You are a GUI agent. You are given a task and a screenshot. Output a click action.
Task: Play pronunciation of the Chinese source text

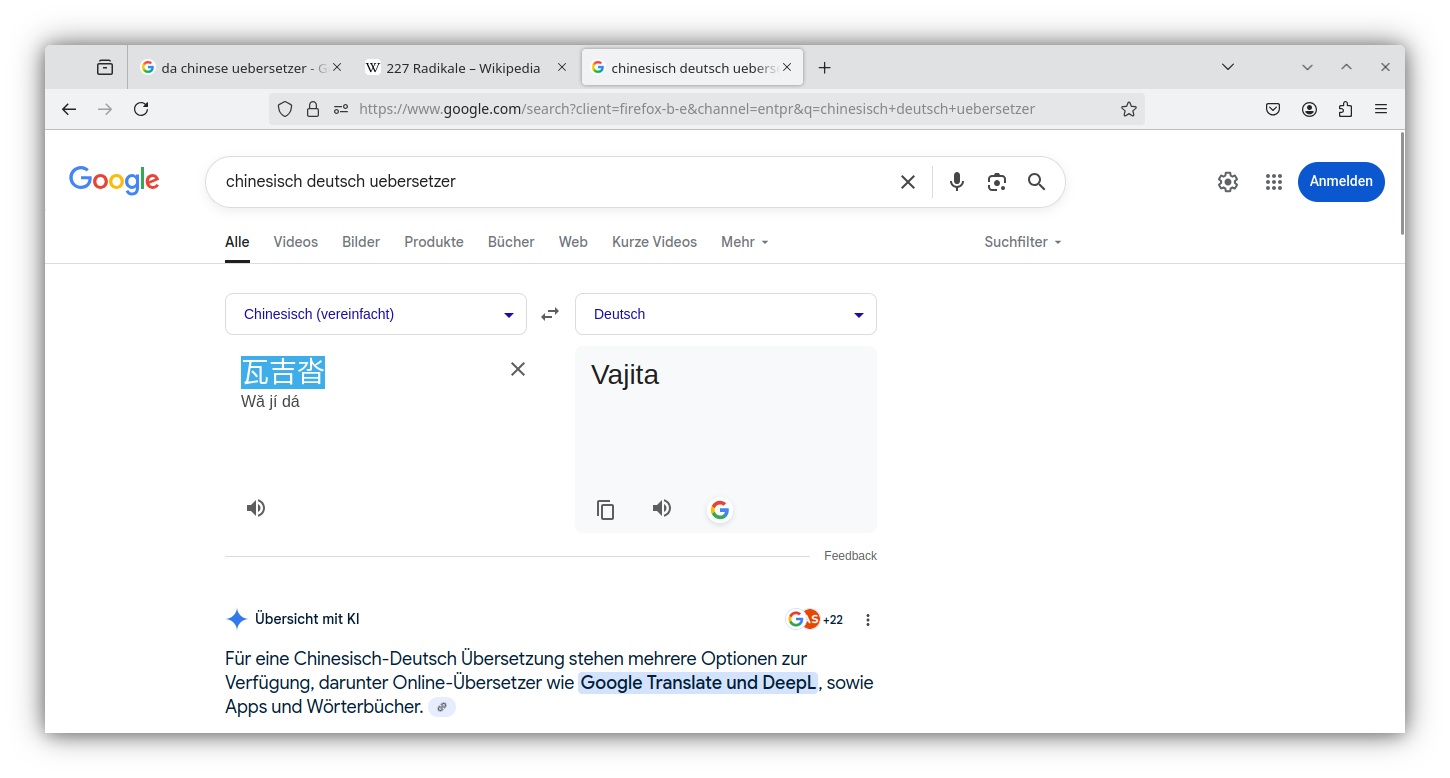(x=255, y=507)
